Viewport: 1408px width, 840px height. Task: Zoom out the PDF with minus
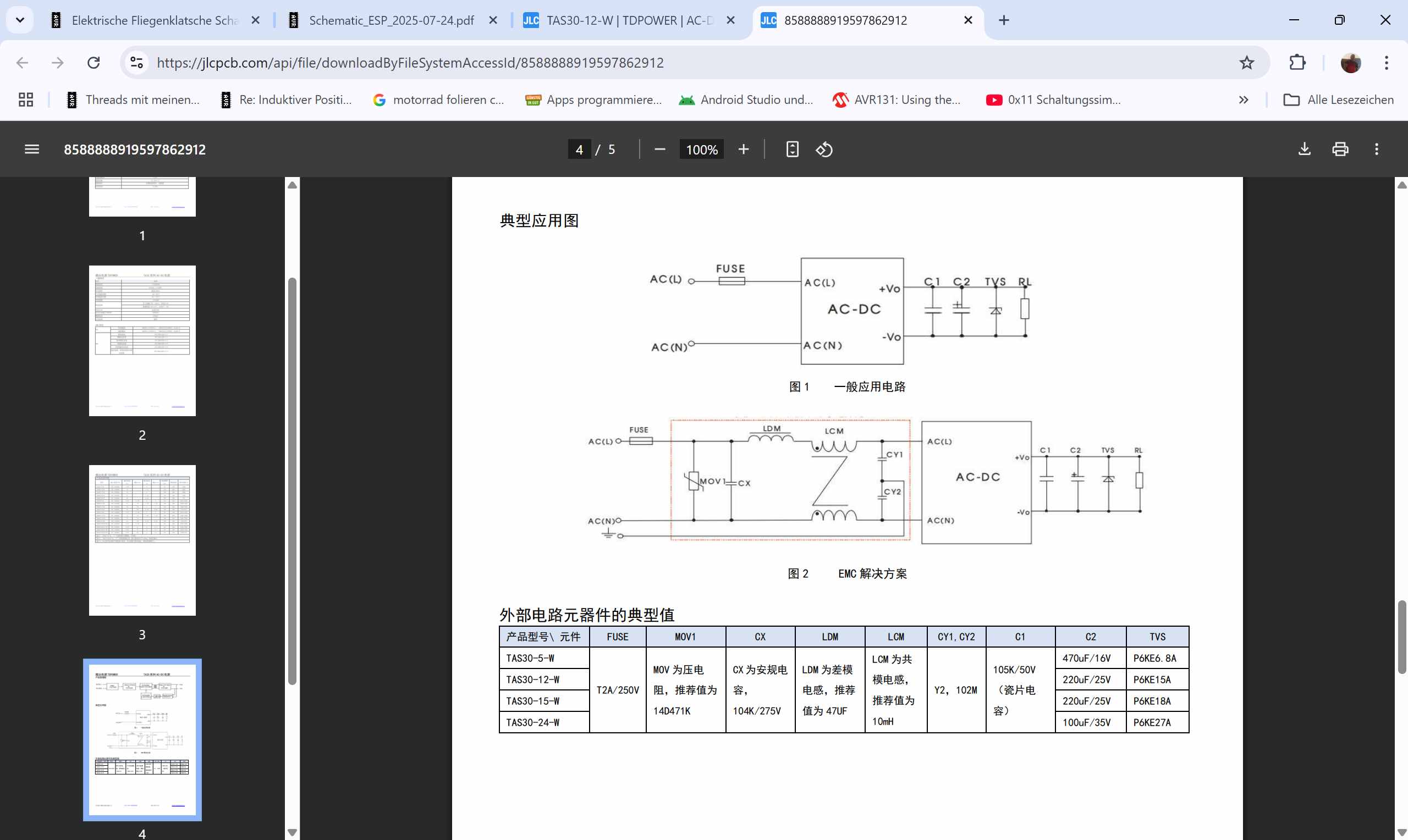point(659,150)
